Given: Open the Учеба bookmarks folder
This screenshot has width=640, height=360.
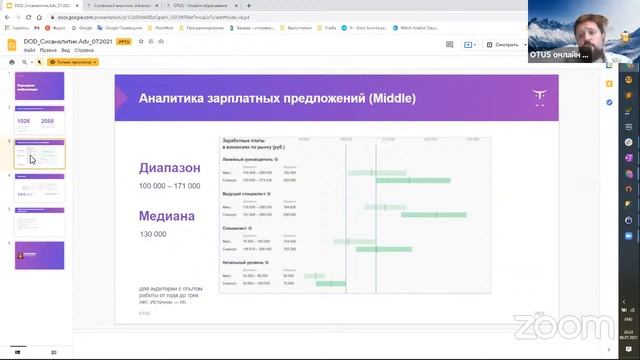Looking at the screenshot, I should tap(327, 28).
